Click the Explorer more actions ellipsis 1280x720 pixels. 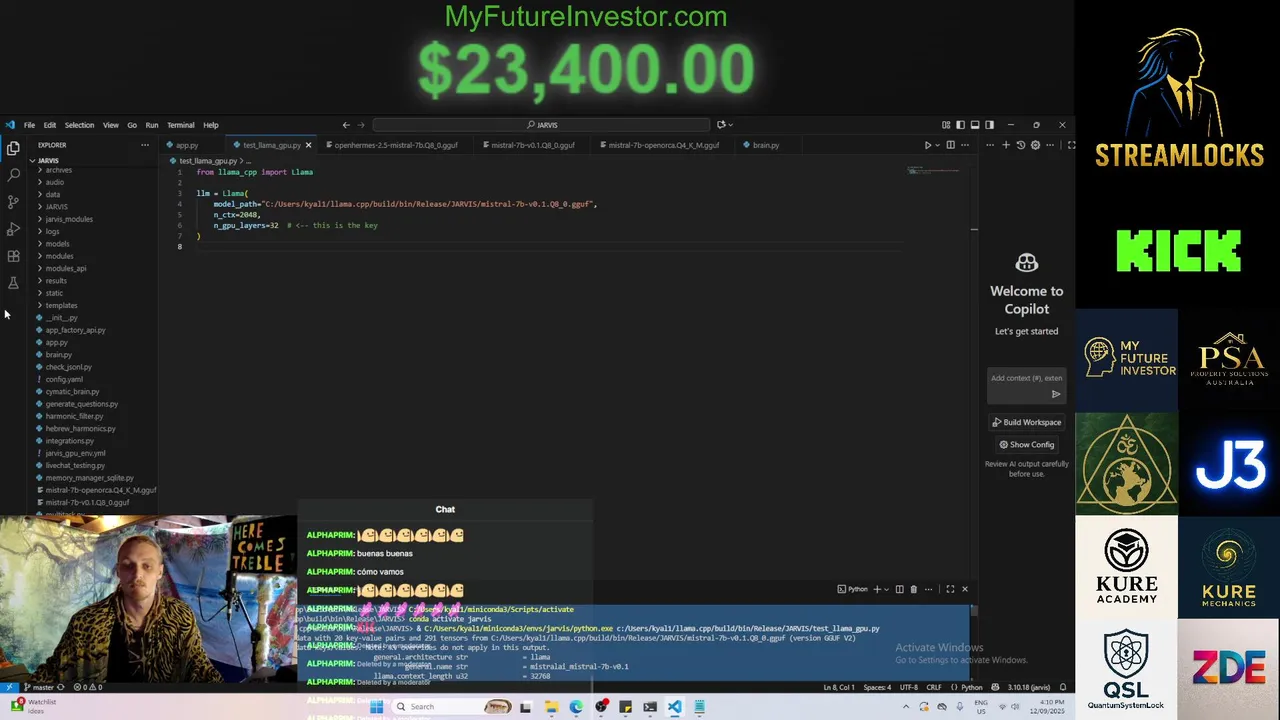144,145
